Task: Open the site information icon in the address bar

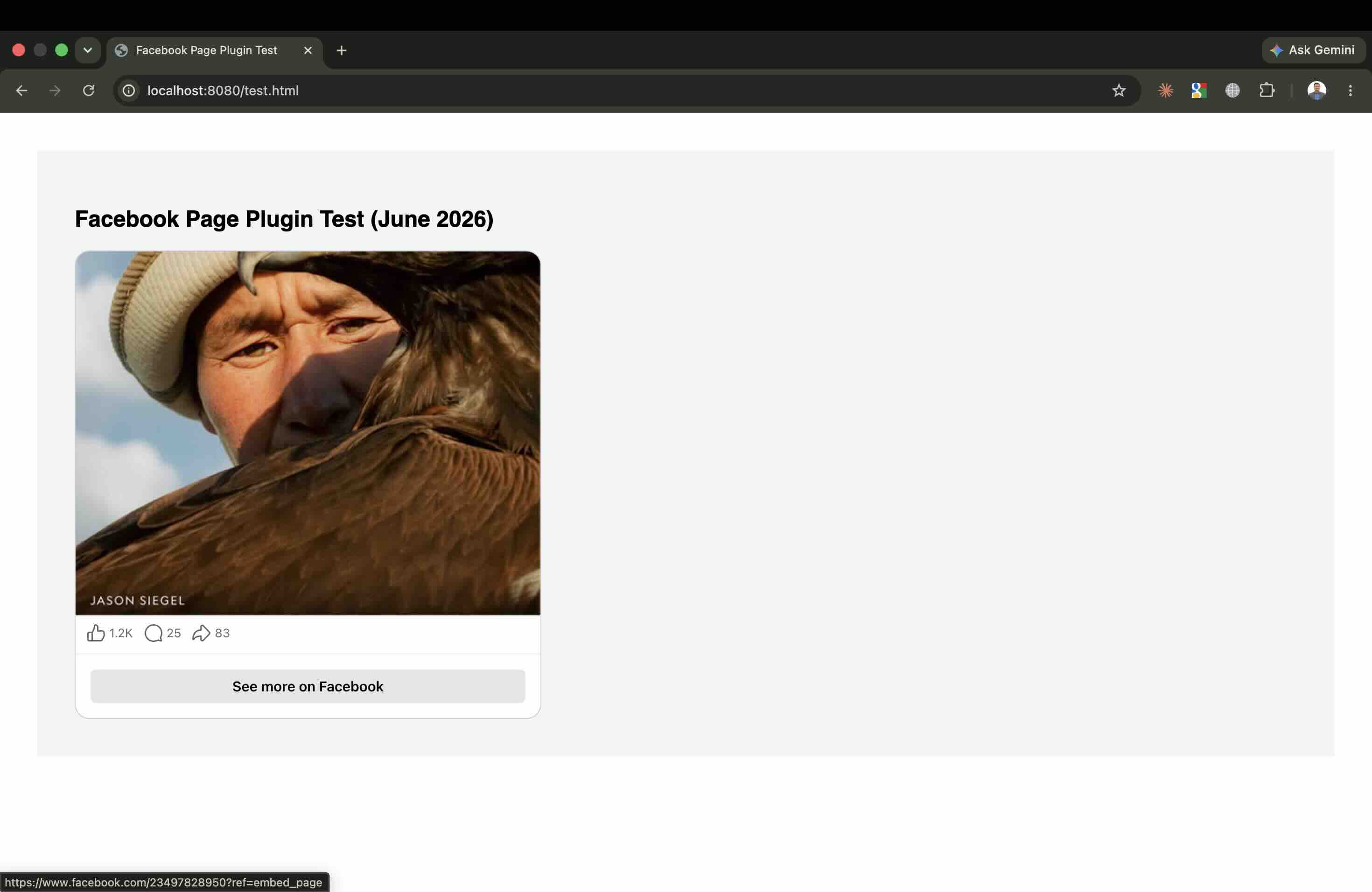Action: (x=129, y=91)
